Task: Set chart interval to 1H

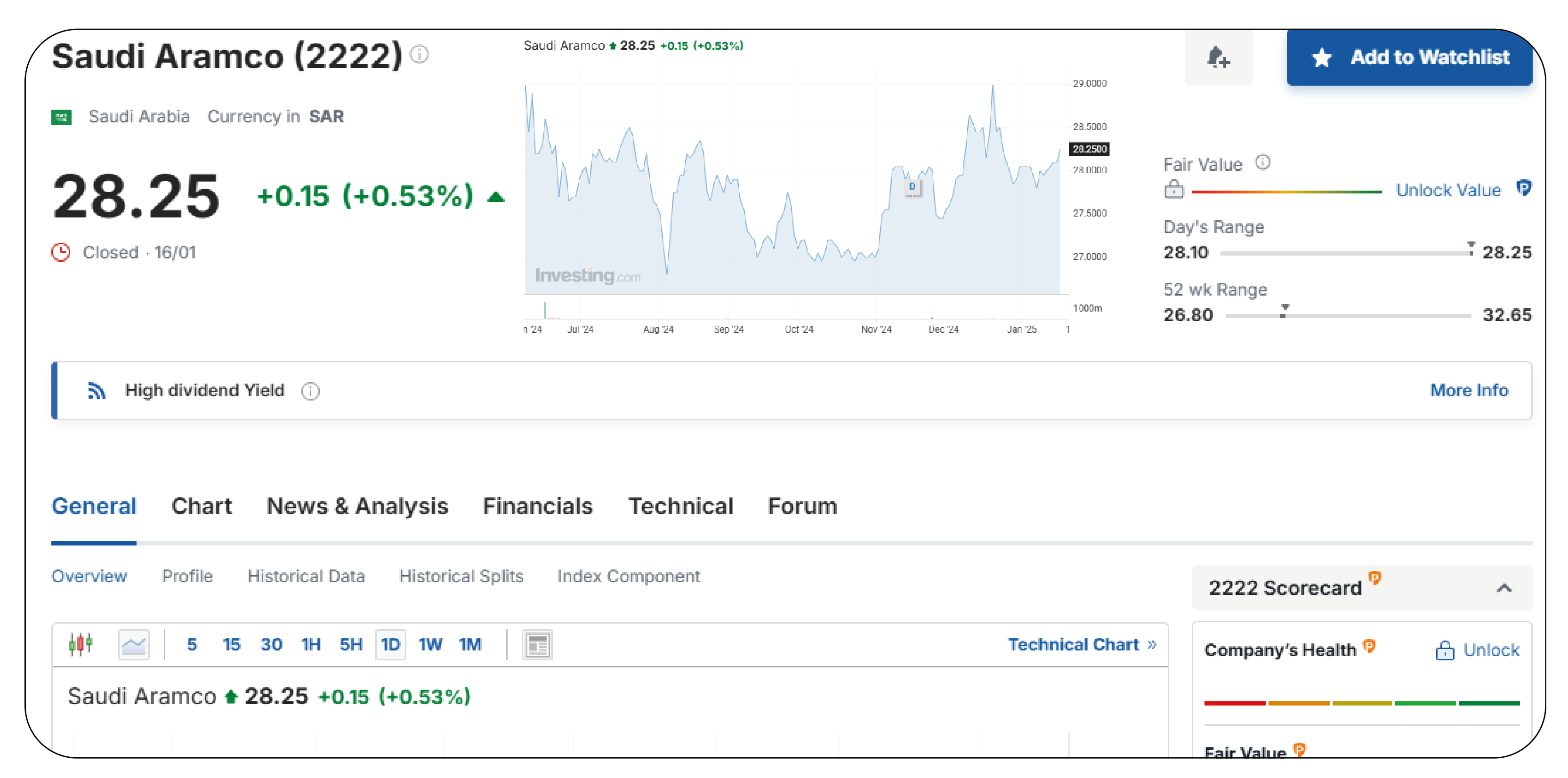Action: 311,645
